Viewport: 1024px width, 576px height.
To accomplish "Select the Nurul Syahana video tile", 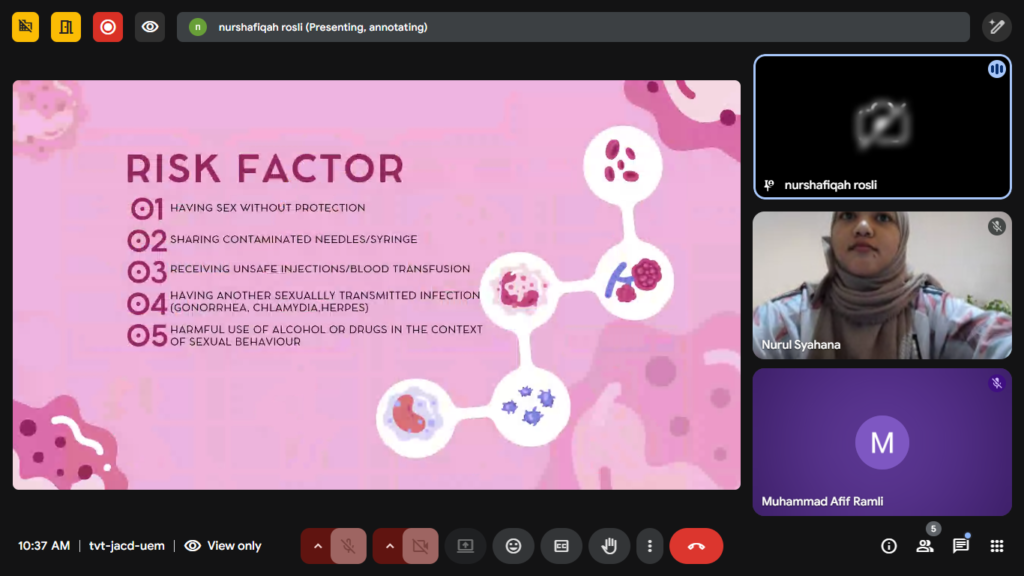I will 881,285.
